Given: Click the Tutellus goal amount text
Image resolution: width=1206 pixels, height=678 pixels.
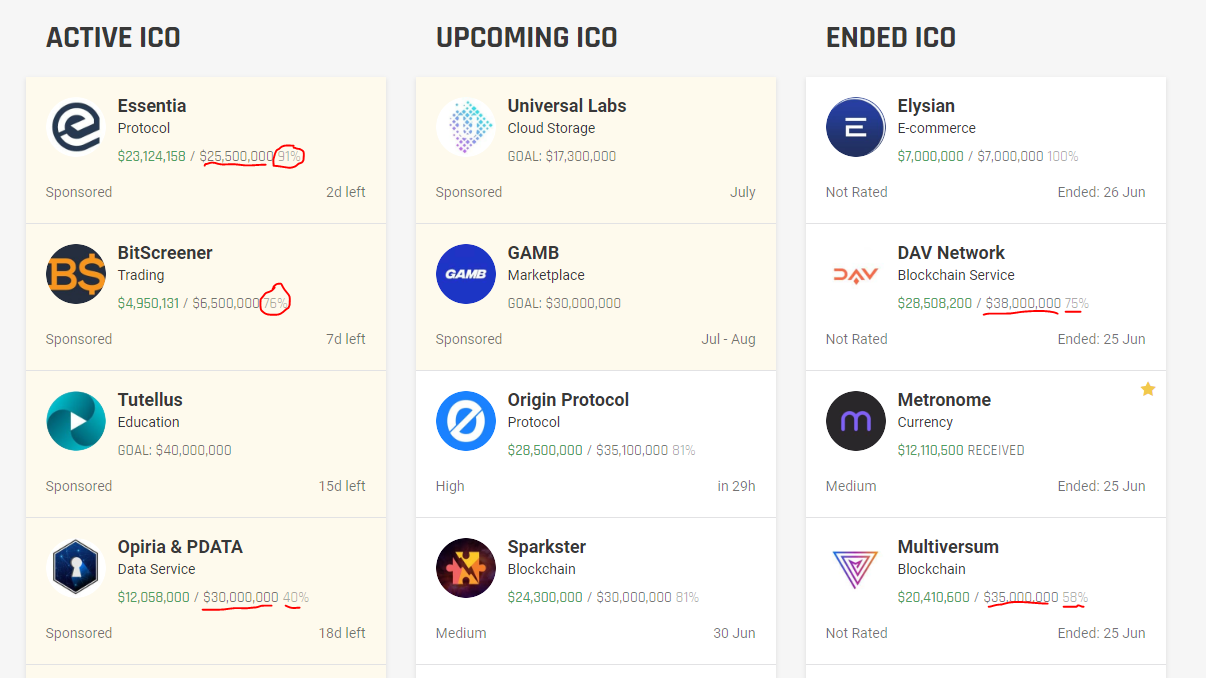Looking at the screenshot, I should (175, 450).
